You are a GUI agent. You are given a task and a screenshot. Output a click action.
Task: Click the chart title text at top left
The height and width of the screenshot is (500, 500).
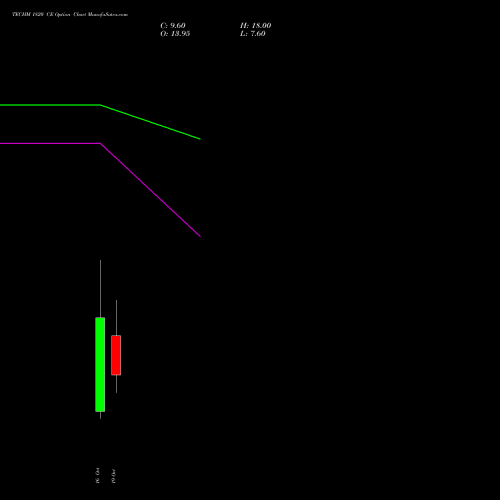70,14
